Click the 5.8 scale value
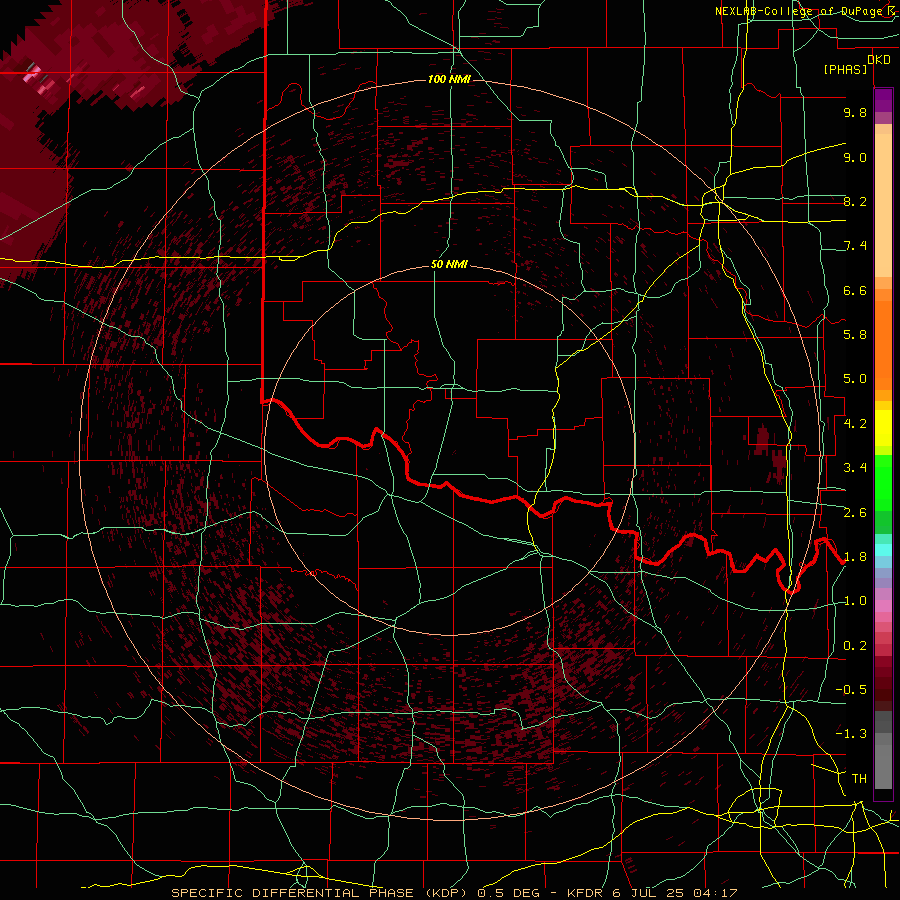This screenshot has height=900, width=900. coord(855,335)
